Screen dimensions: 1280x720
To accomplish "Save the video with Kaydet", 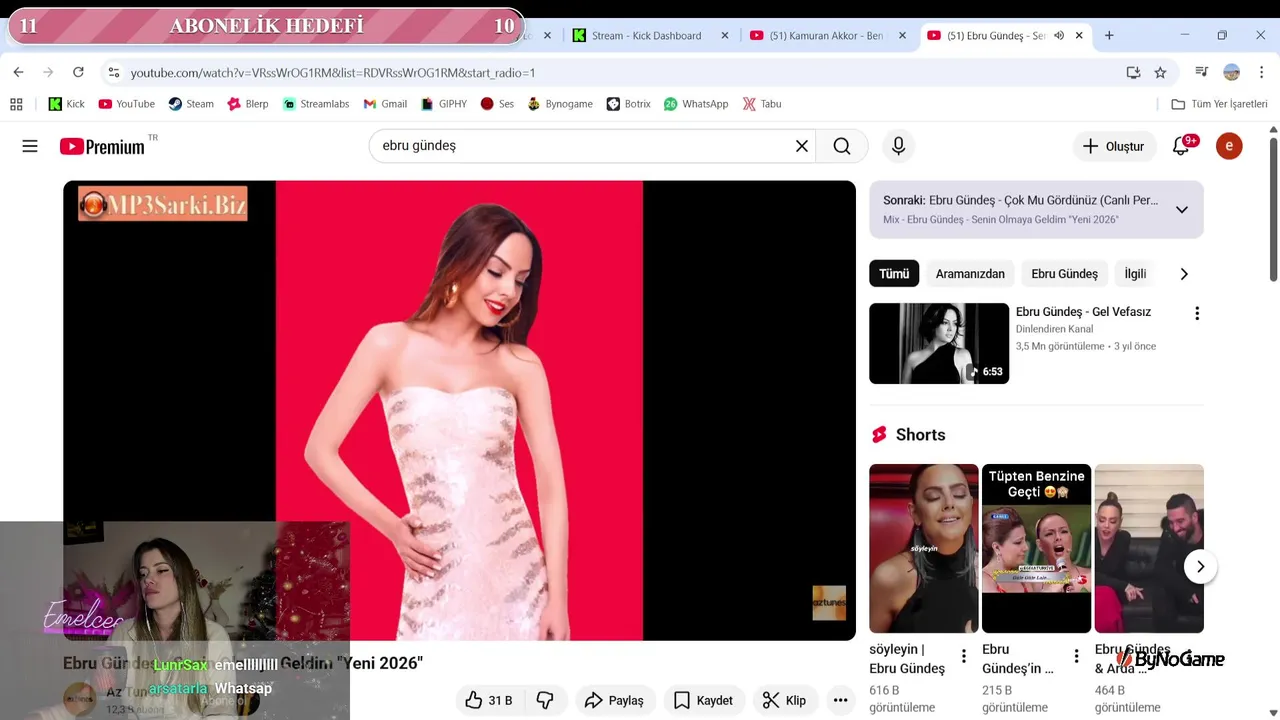I will 703,700.
